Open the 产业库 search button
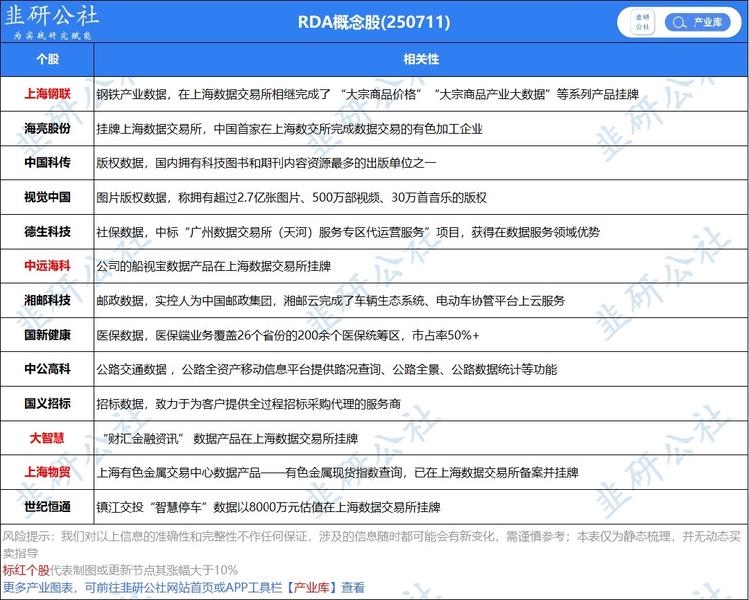Screen dimensions: 749x600 coord(697,22)
